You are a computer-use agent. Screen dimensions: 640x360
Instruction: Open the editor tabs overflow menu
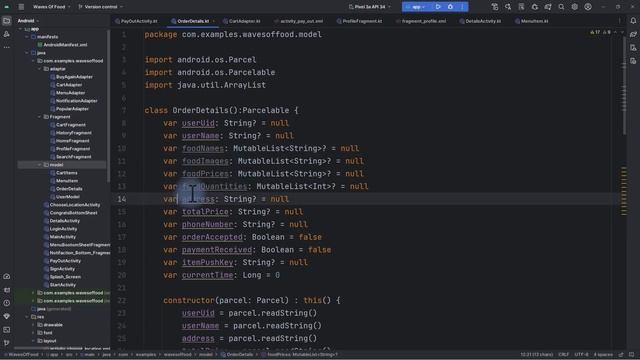pos(620,21)
